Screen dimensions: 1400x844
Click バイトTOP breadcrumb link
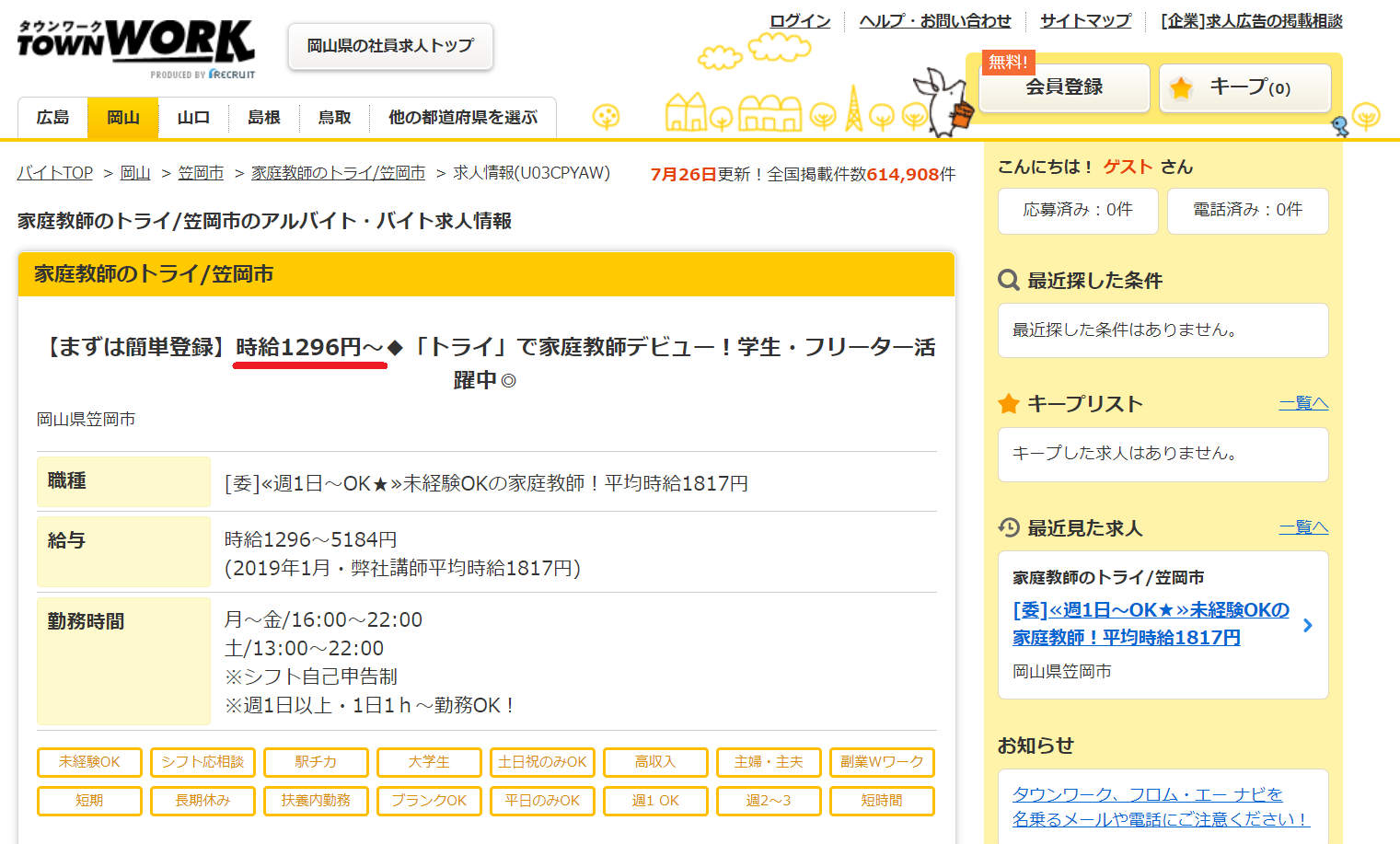(55, 173)
